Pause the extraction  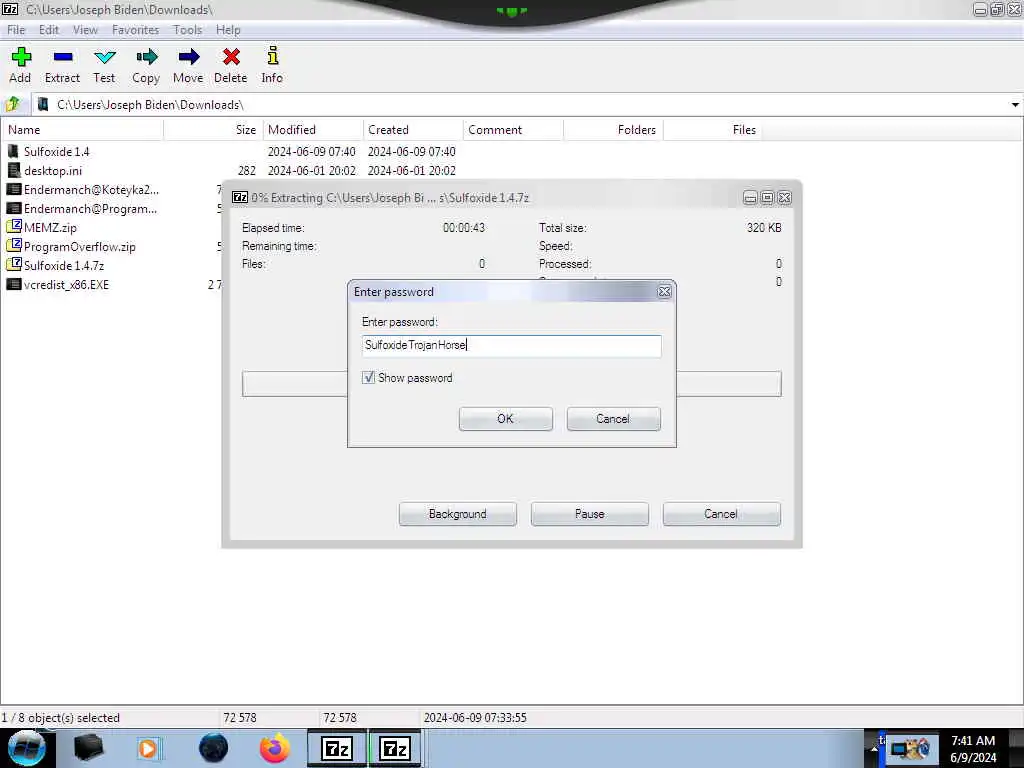(x=589, y=514)
